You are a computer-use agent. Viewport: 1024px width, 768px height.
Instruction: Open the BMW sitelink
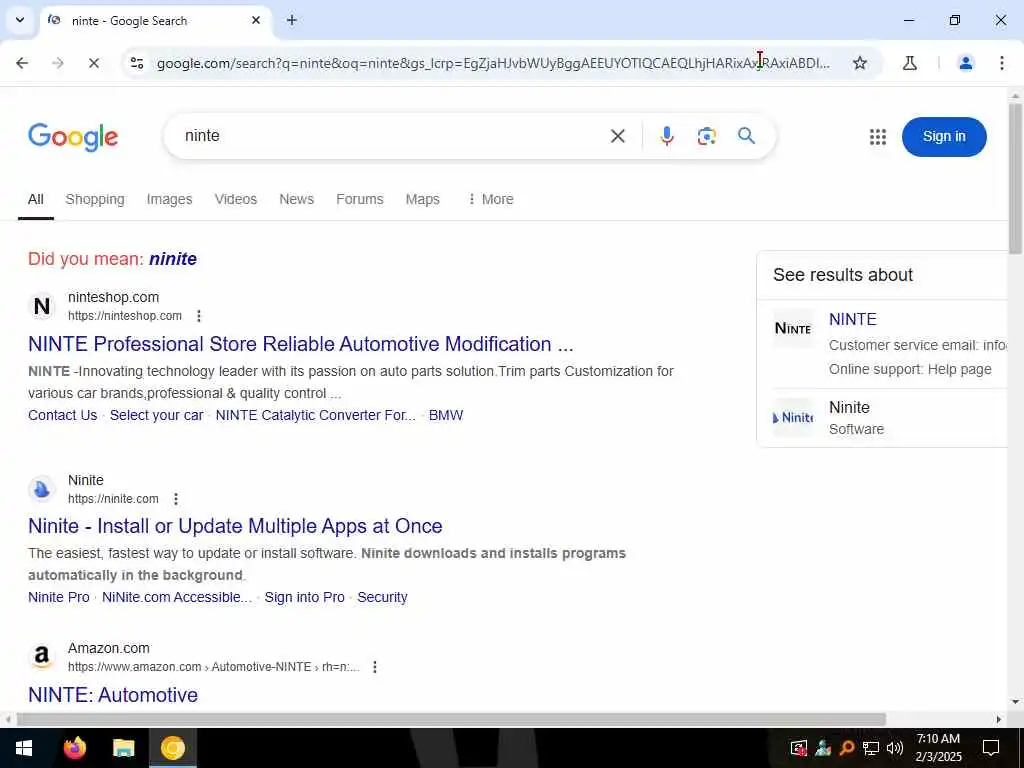tap(446, 415)
